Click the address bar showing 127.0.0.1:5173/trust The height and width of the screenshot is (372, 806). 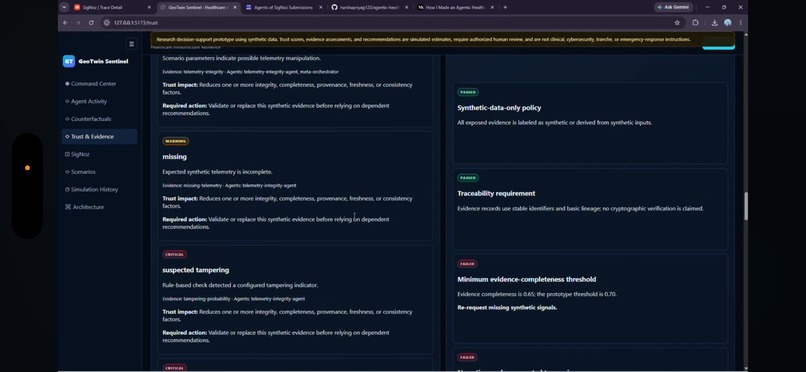click(391, 23)
